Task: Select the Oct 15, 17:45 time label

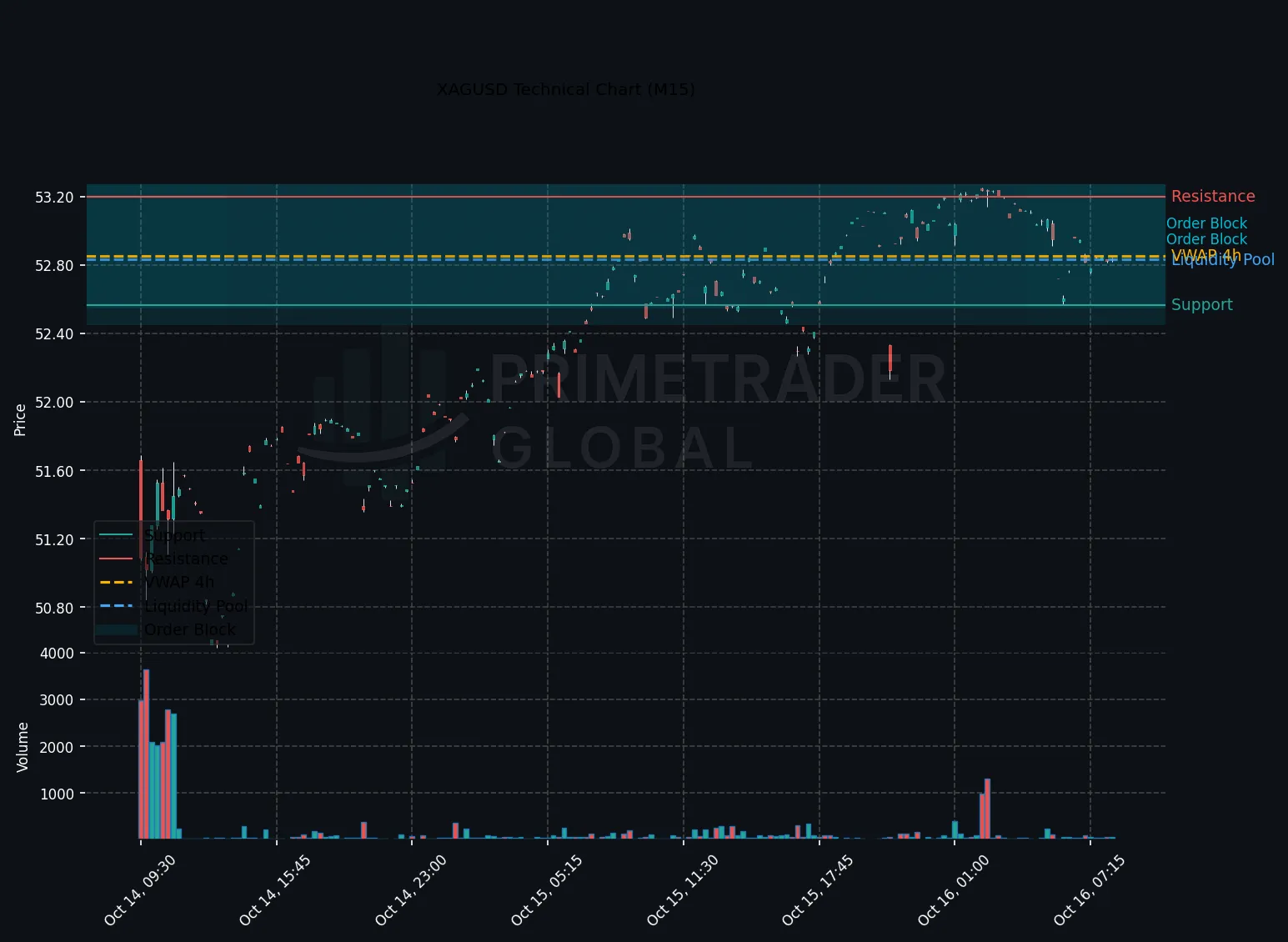Action: click(x=818, y=890)
